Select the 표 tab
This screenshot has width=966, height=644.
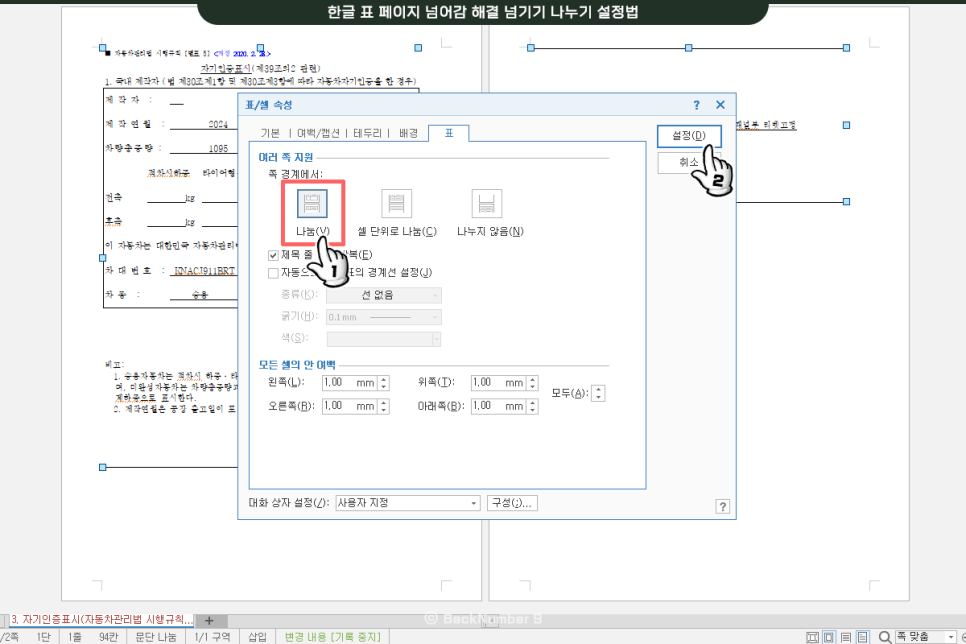[449, 133]
